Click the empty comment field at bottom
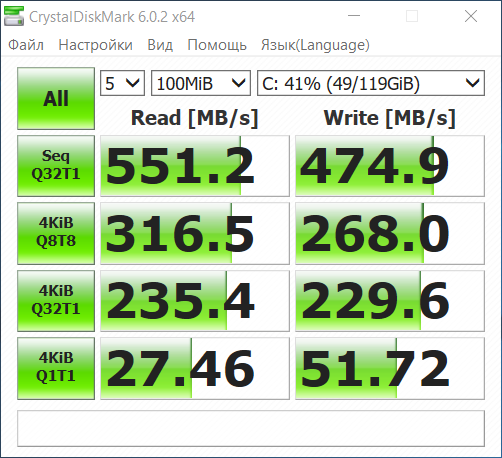 point(251,428)
